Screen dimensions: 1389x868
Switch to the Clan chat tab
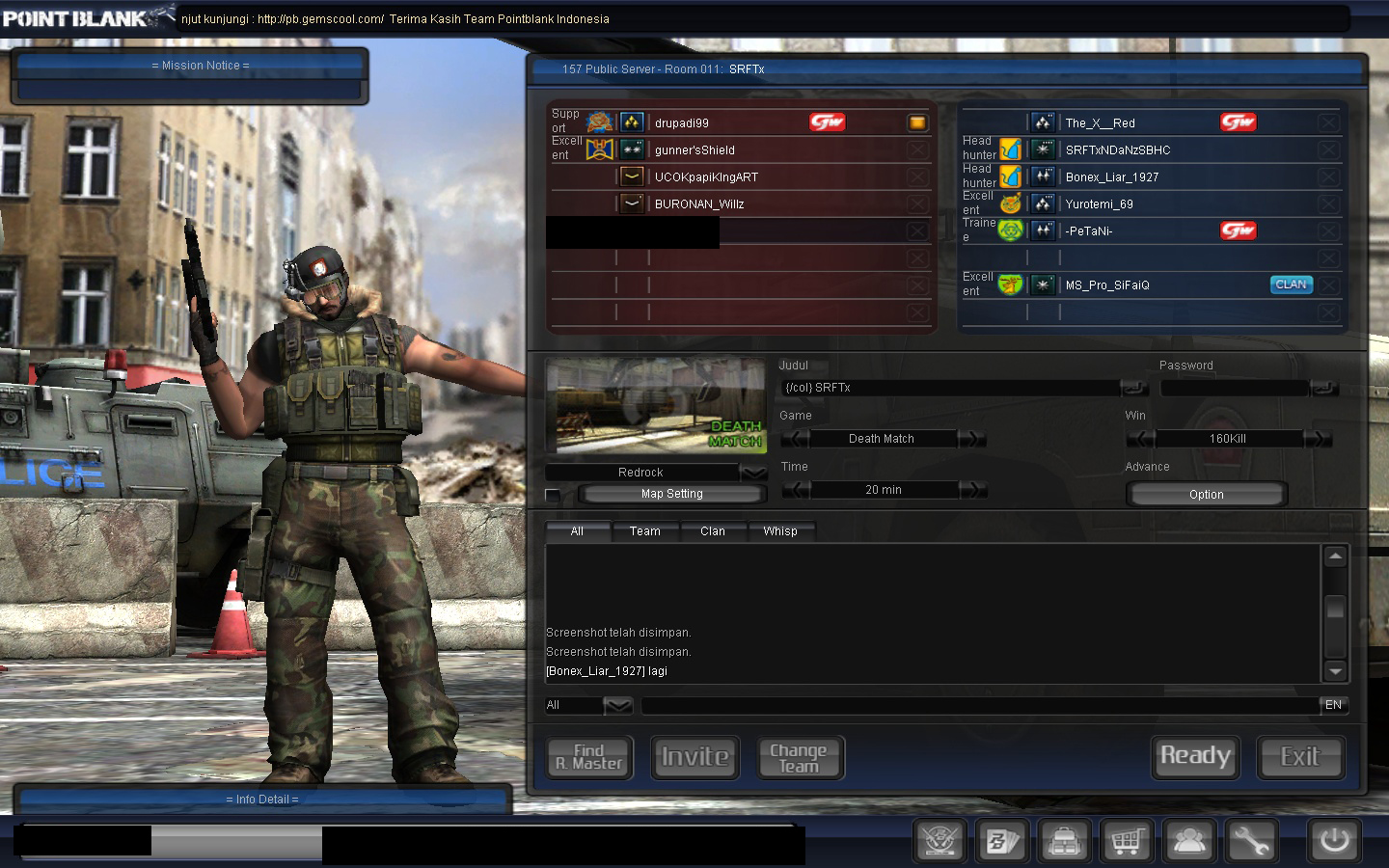point(713,531)
